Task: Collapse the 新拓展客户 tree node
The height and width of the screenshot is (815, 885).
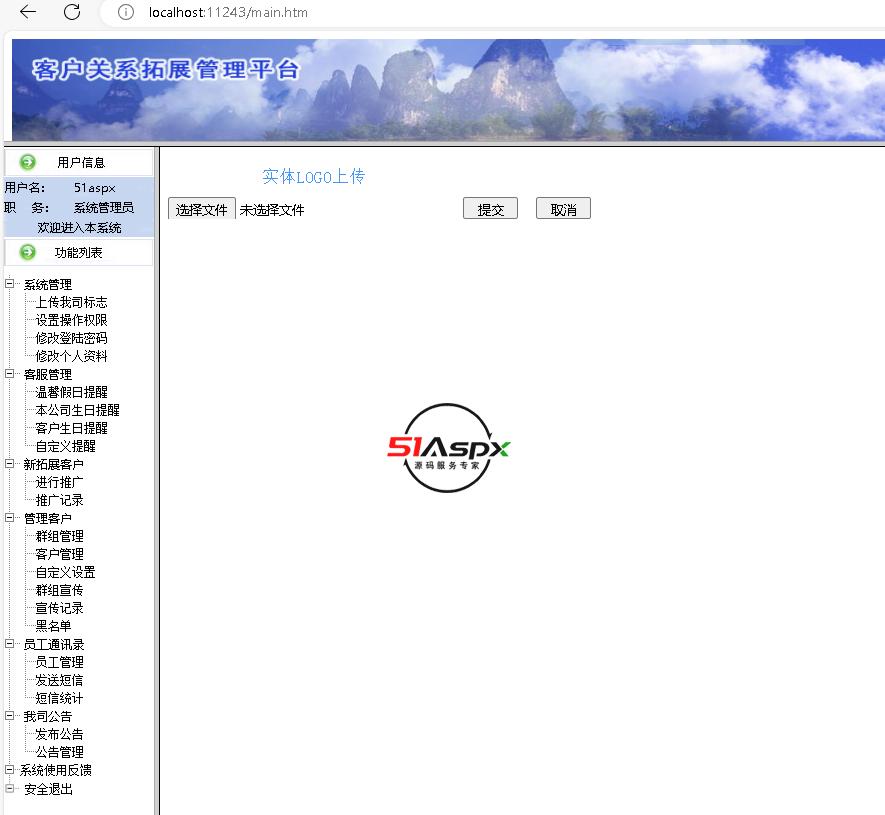Action: point(10,463)
